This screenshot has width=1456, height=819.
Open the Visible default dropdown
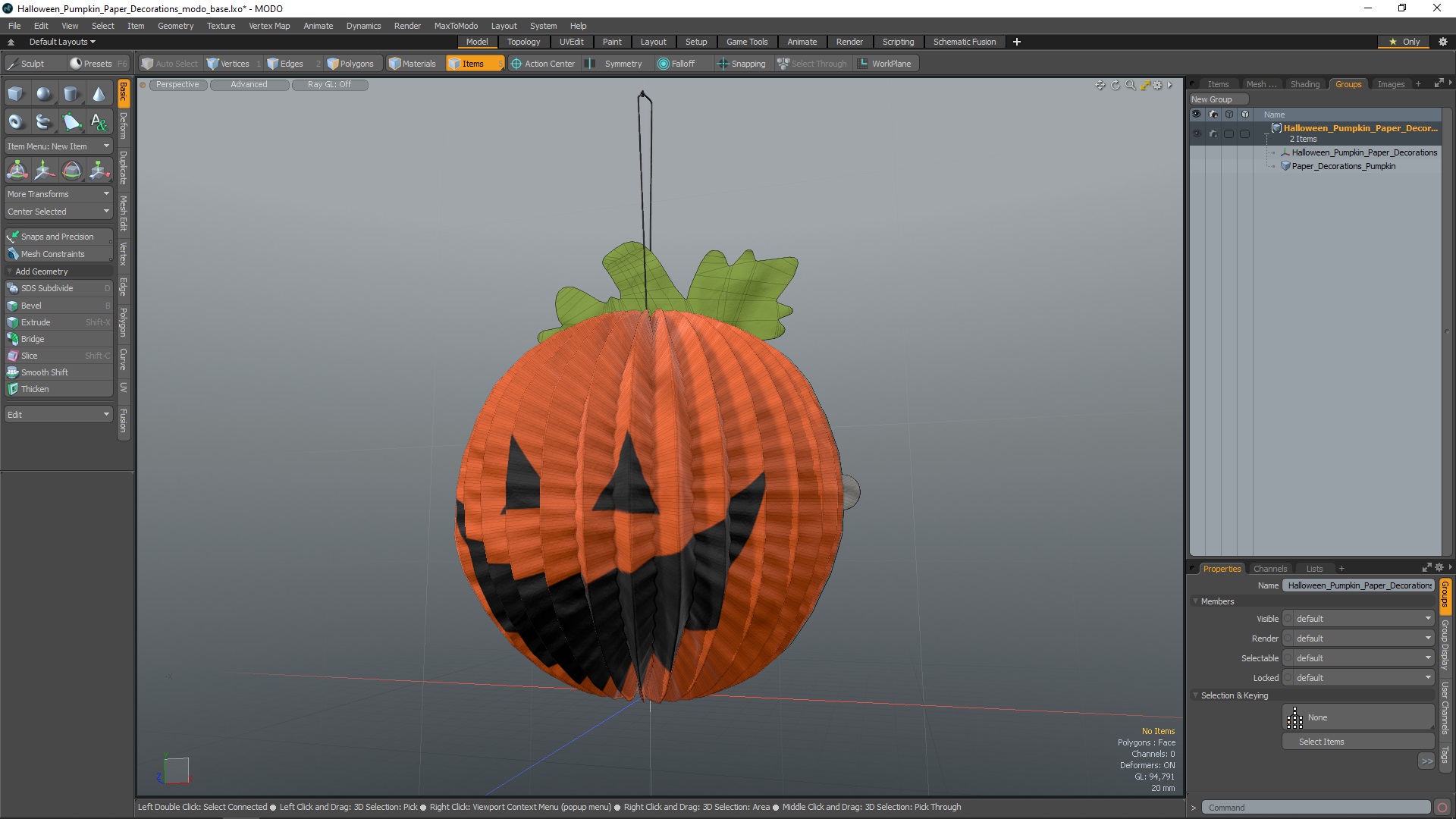1358,619
